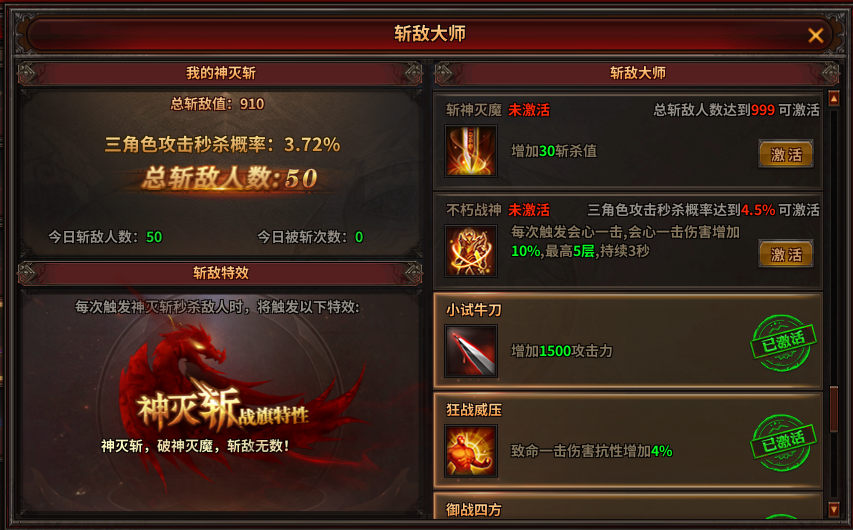Select the 小试牛刀 blade icon

coord(471,351)
